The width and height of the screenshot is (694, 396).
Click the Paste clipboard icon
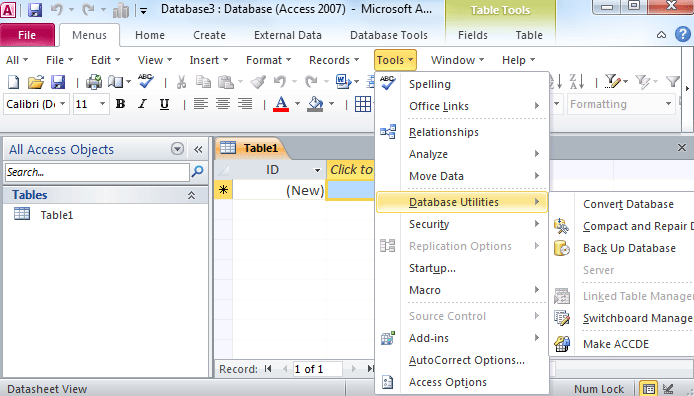click(x=226, y=82)
